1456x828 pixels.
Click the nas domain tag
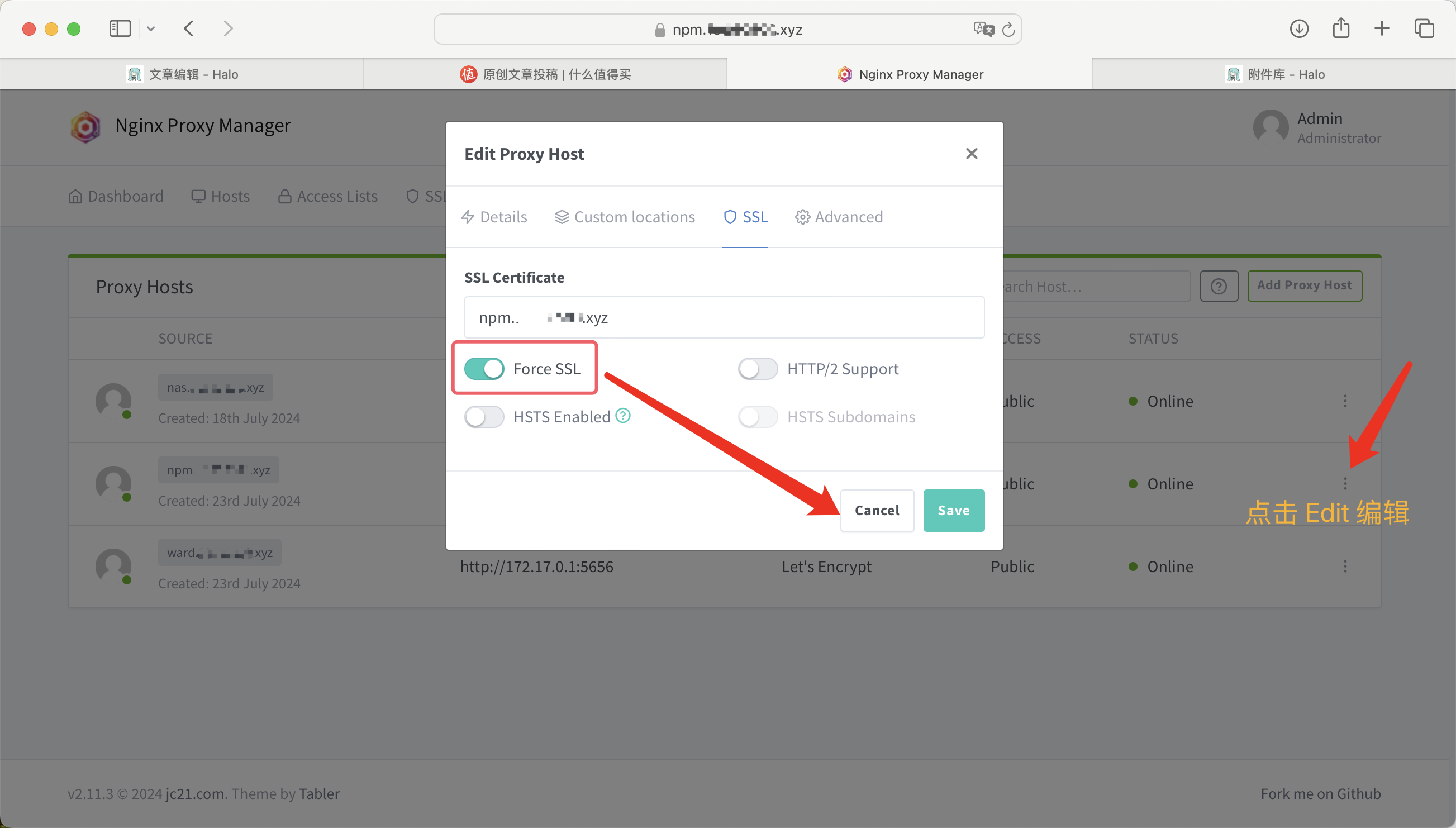point(216,387)
